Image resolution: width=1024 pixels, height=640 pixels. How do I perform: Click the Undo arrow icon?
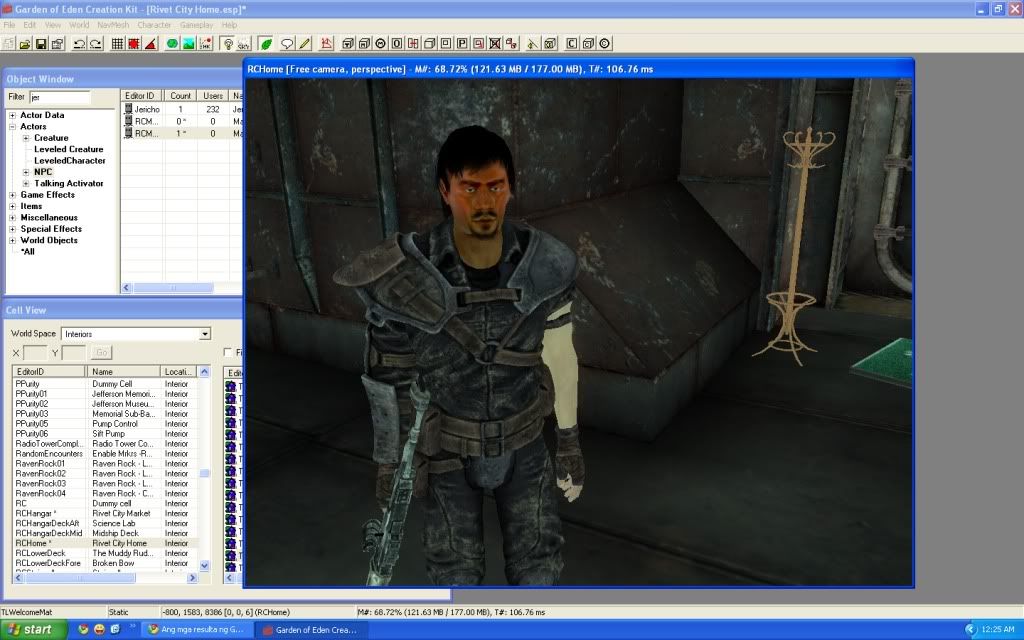coord(79,44)
